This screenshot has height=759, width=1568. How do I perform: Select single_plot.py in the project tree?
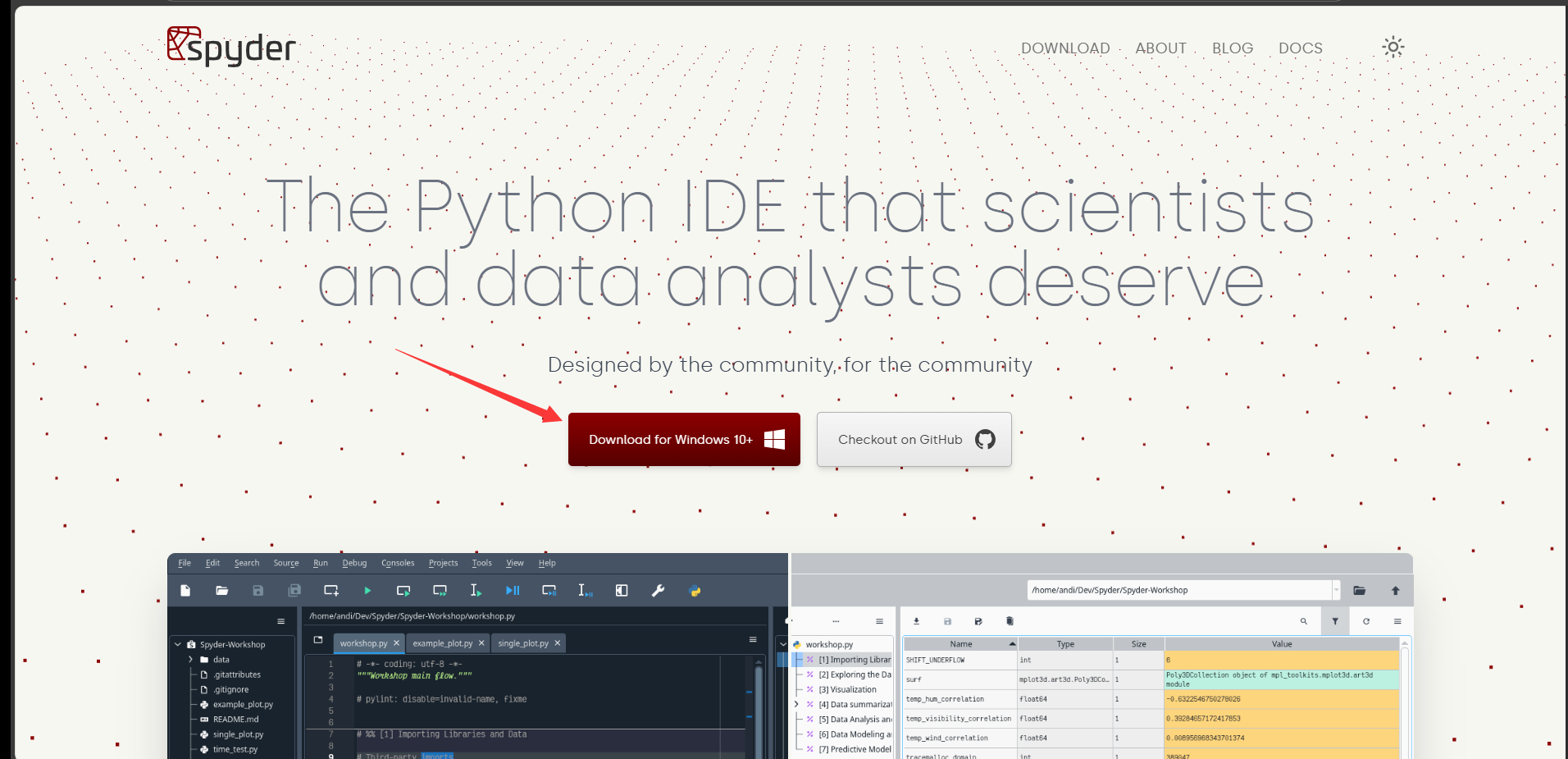238,734
